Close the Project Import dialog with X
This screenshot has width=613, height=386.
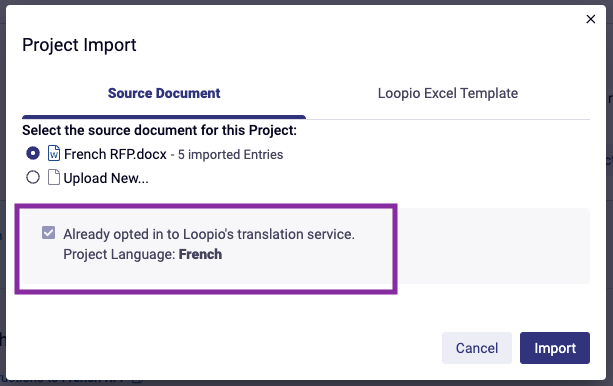[590, 19]
